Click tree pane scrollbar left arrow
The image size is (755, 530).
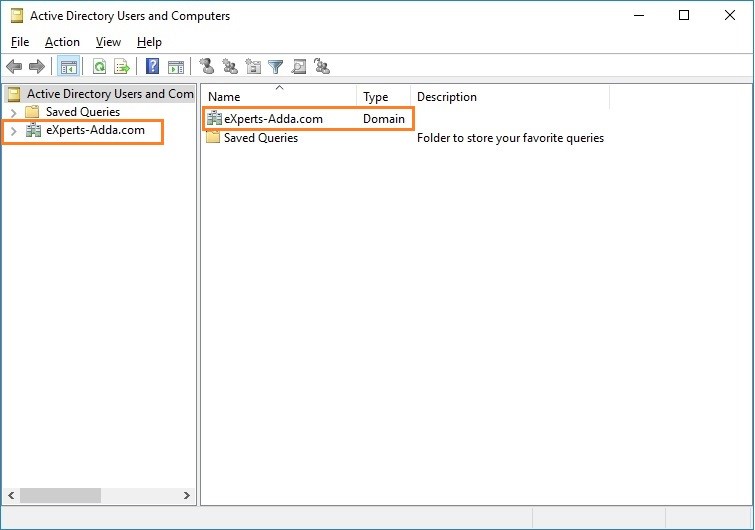click(x=11, y=495)
